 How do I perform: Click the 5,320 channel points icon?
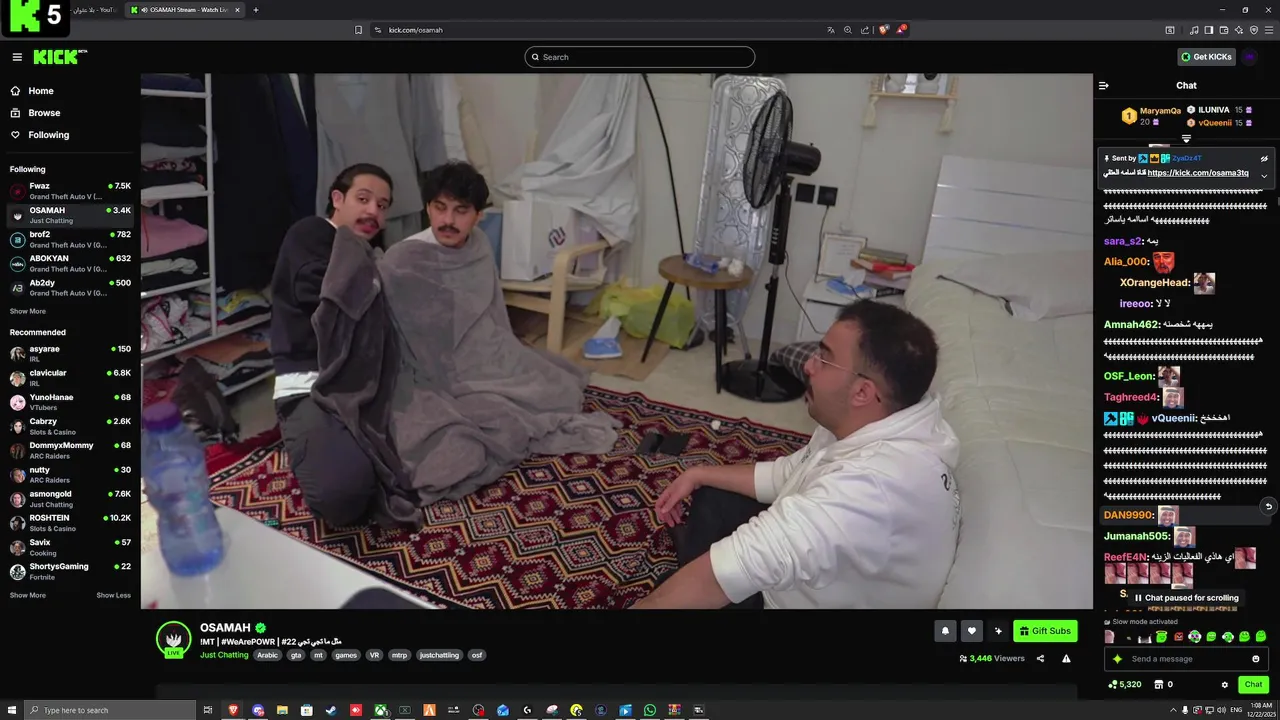(x=1125, y=685)
